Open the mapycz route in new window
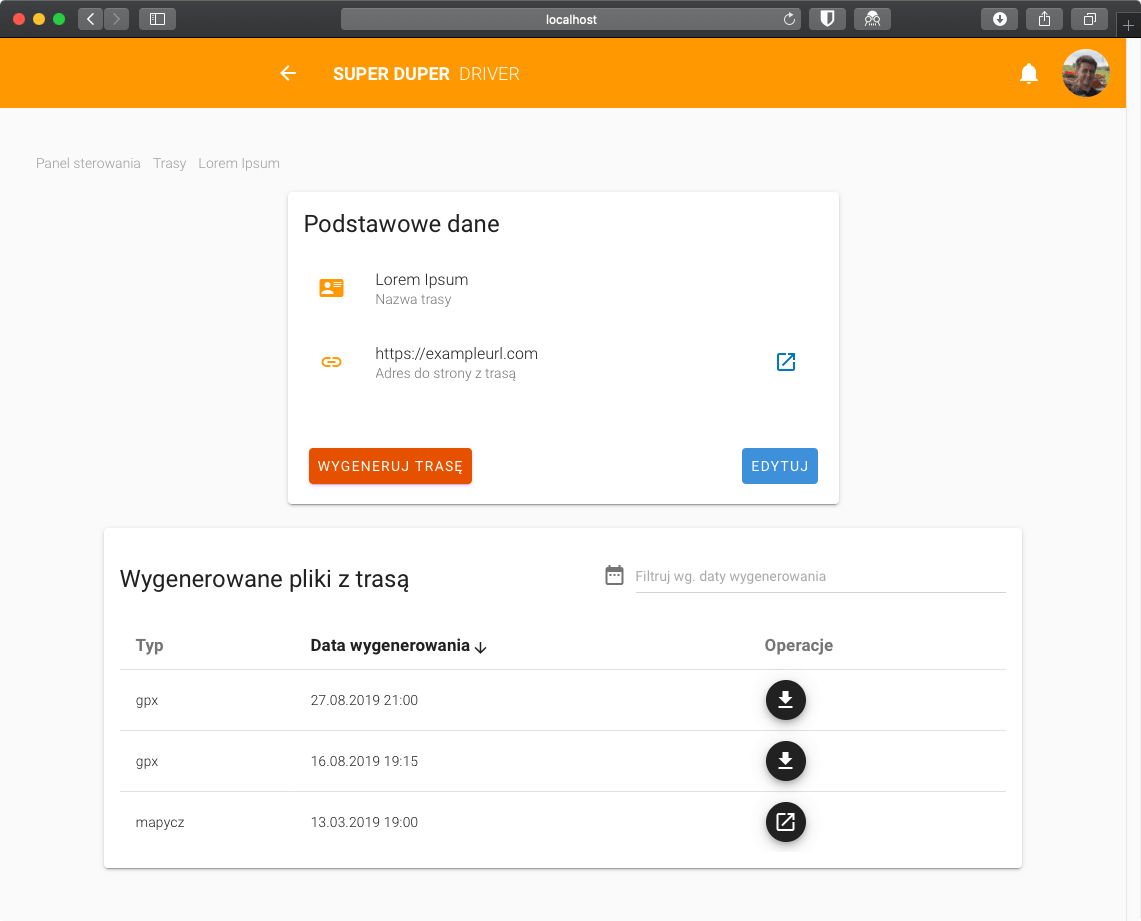The image size is (1141, 921). coord(786,822)
